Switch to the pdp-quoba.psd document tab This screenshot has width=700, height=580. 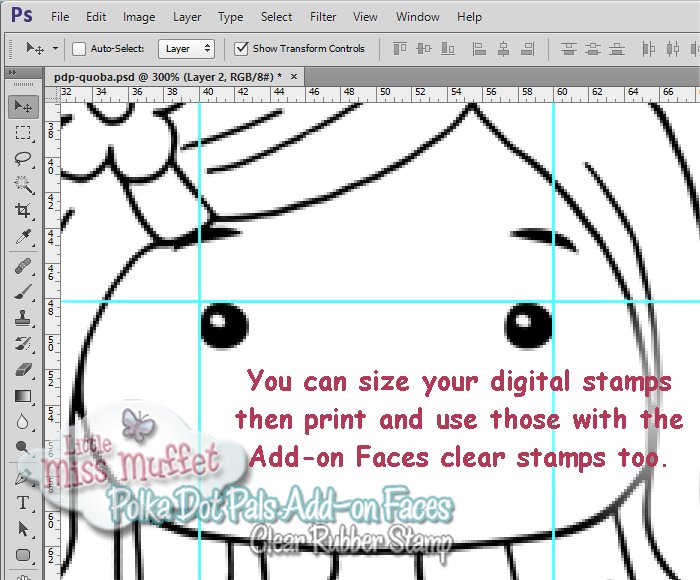(160, 76)
